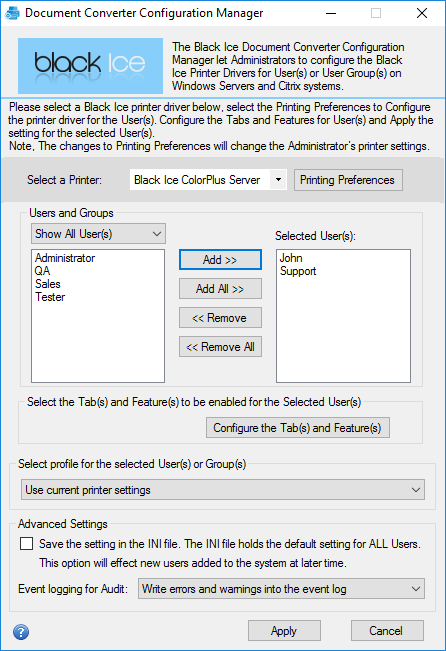
Task: Select John in the Selected User(s) list
Action: [x=291, y=258]
